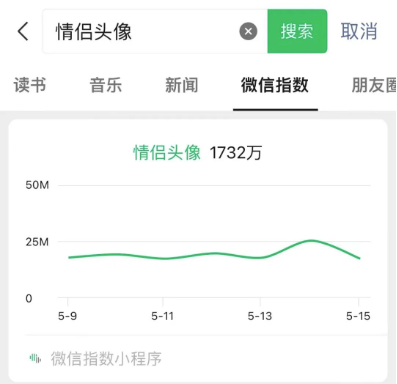Screen dimensions: 397x384
Task: Switch to the 音乐 tab
Action: tap(106, 85)
